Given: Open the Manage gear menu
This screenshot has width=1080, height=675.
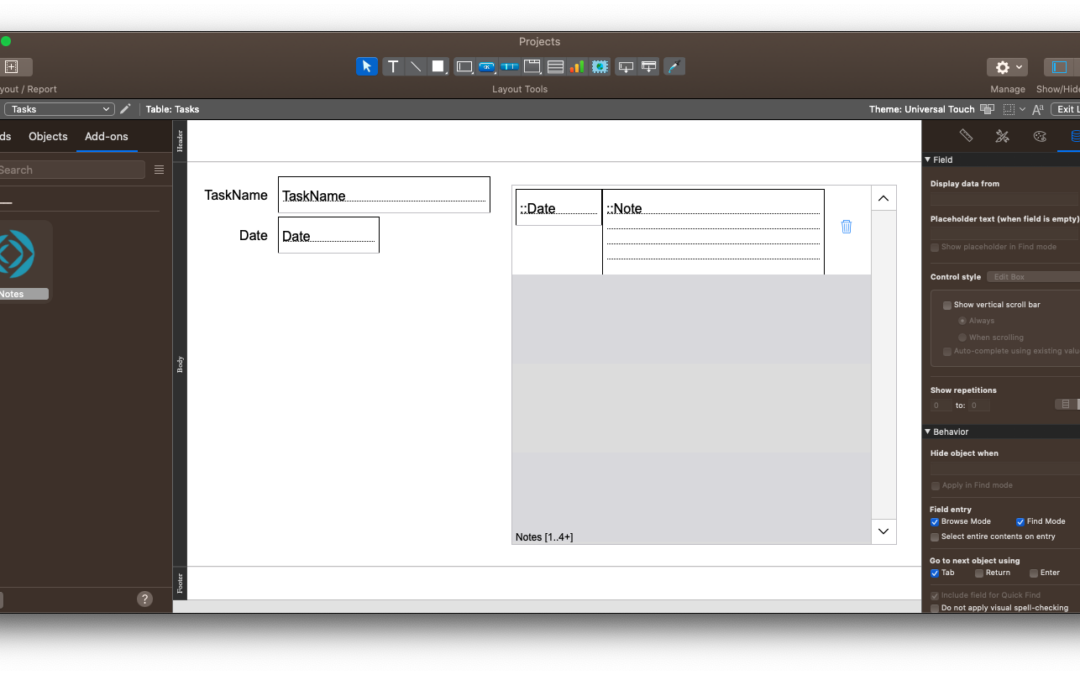Looking at the screenshot, I should tap(1007, 67).
